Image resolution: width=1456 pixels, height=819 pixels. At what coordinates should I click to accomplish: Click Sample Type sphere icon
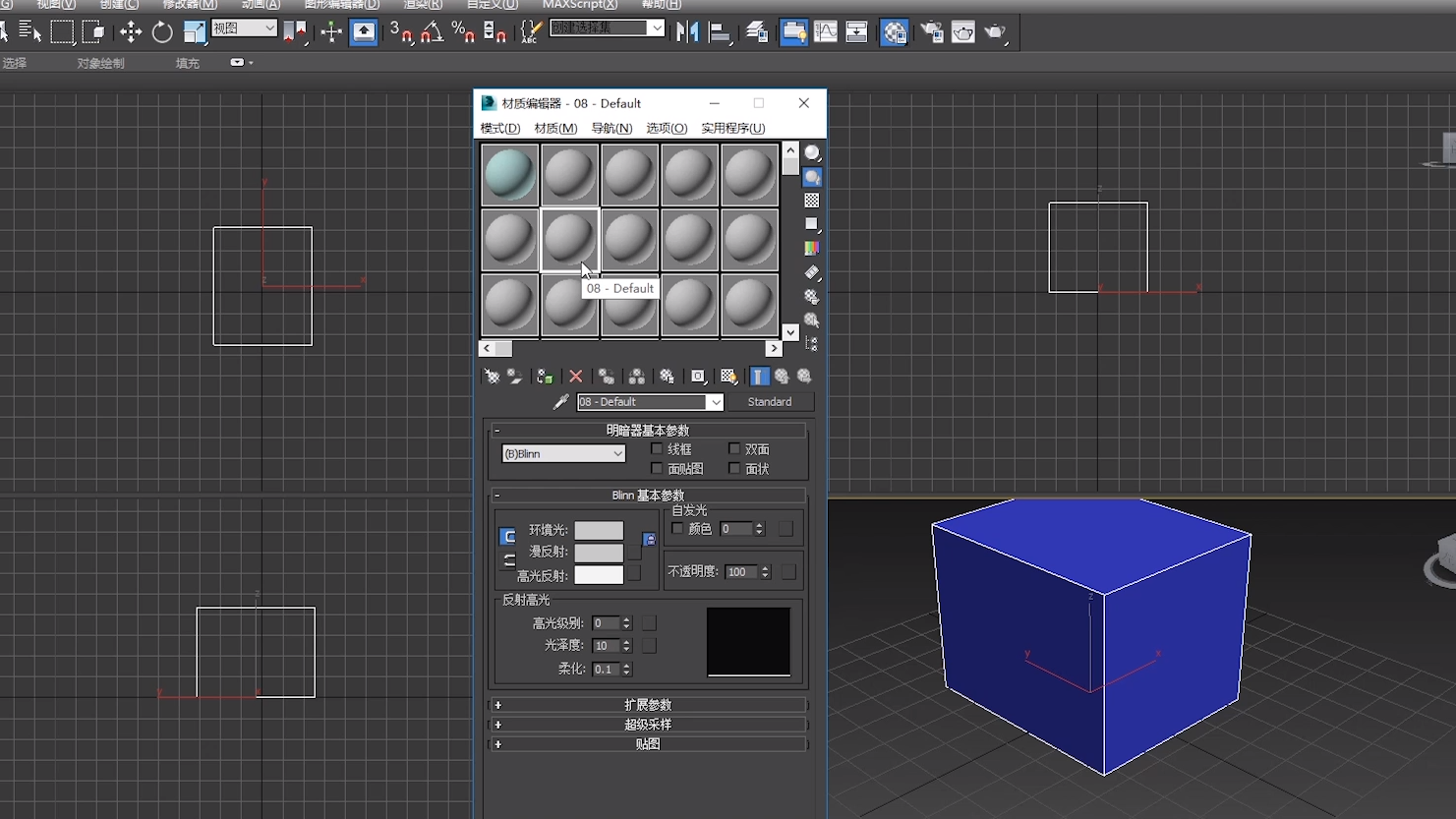click(812, 153)
